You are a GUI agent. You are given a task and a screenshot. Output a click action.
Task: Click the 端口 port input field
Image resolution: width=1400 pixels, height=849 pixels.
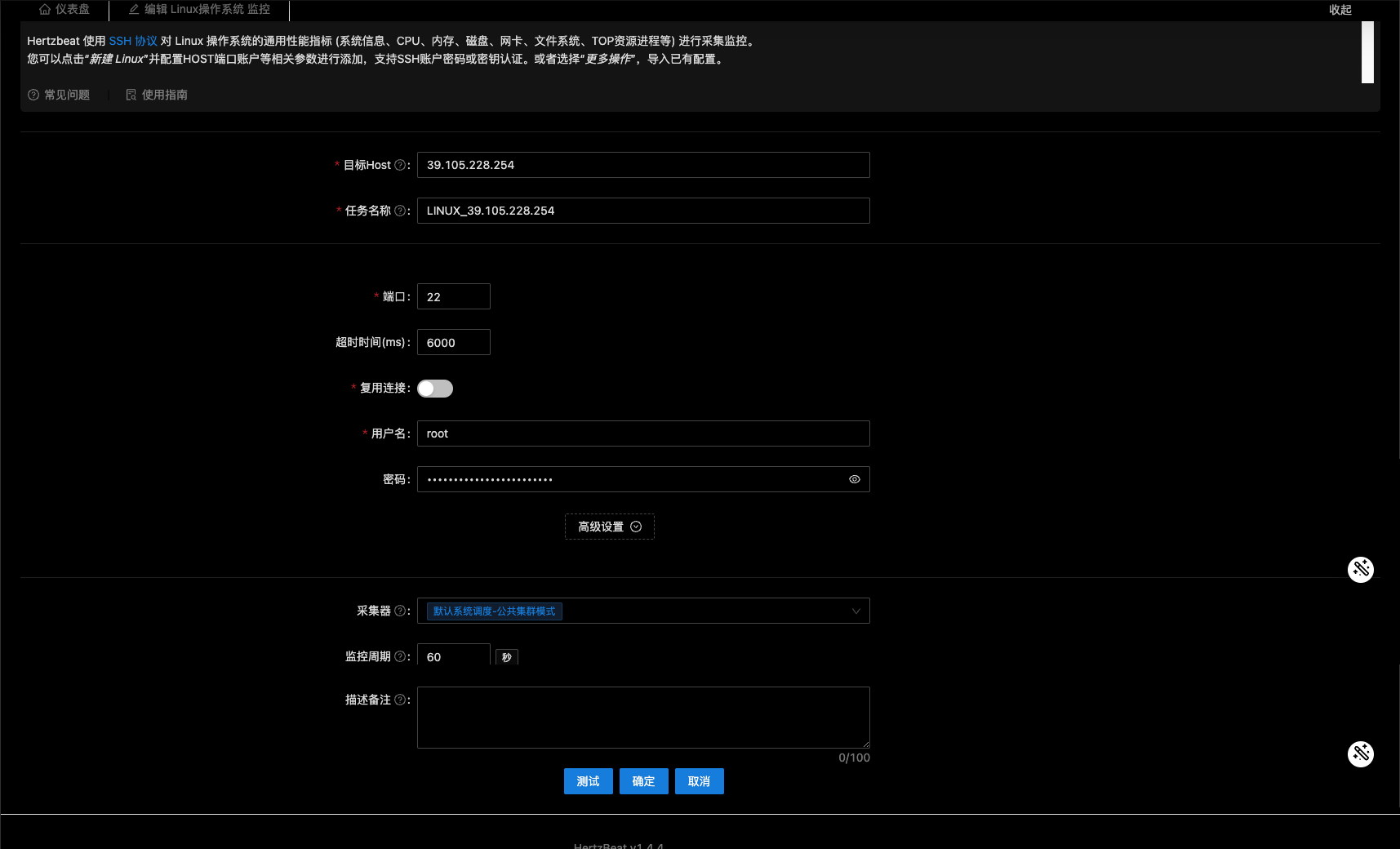coord(454,296)
